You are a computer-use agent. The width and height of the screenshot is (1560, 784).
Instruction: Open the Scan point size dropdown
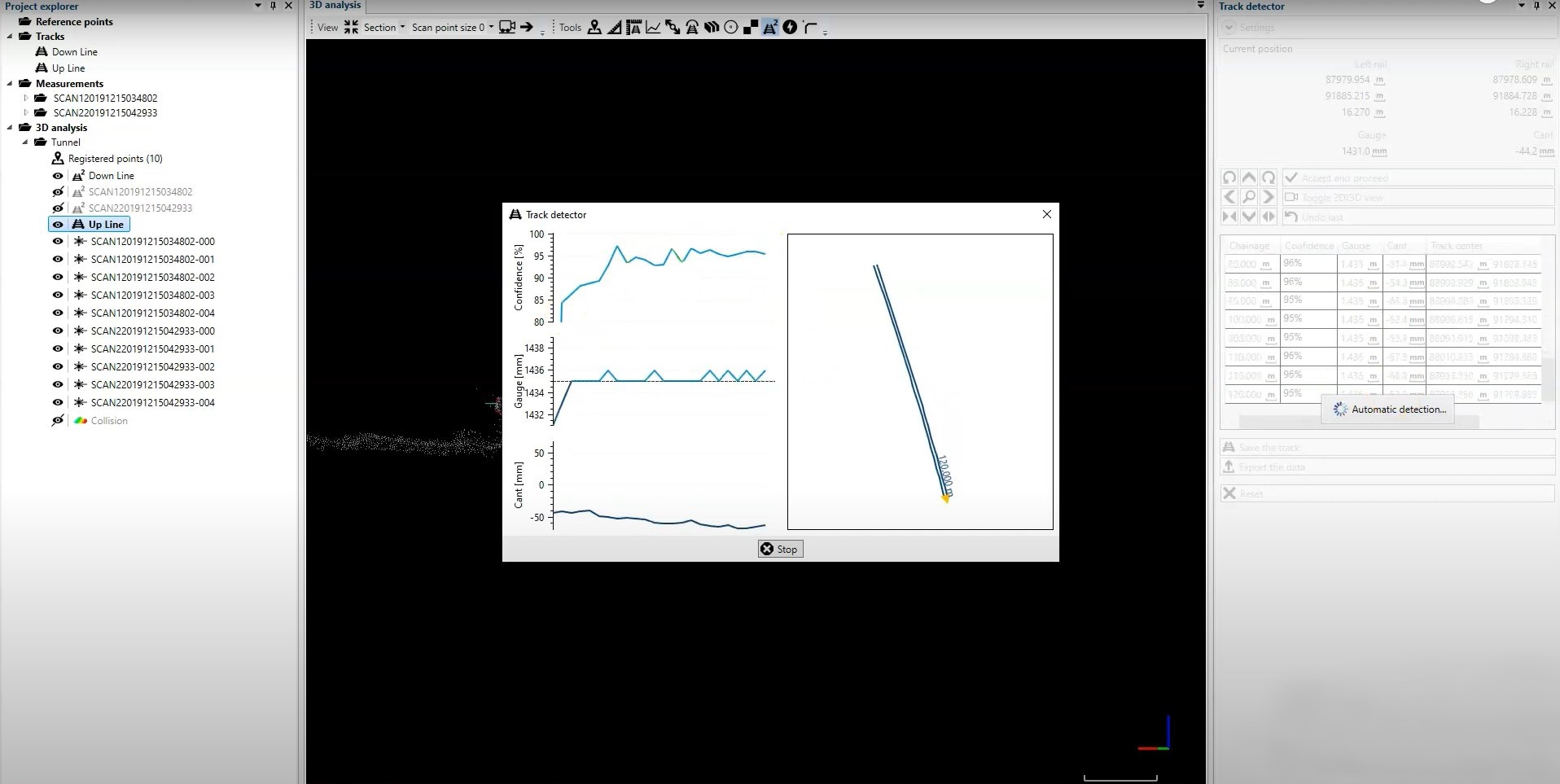[x=453, y=27]
